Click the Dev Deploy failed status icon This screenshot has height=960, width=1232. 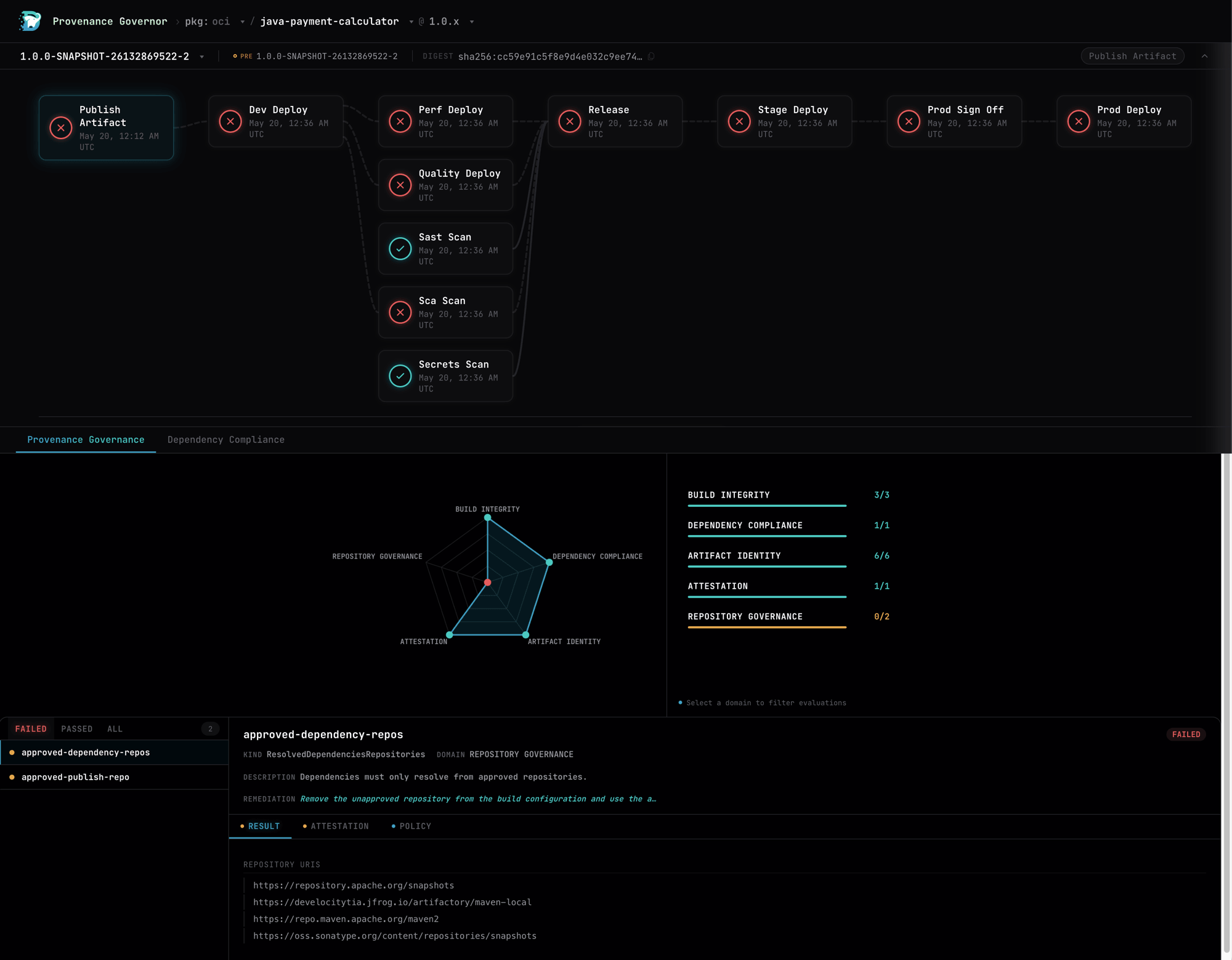point(230,121)
